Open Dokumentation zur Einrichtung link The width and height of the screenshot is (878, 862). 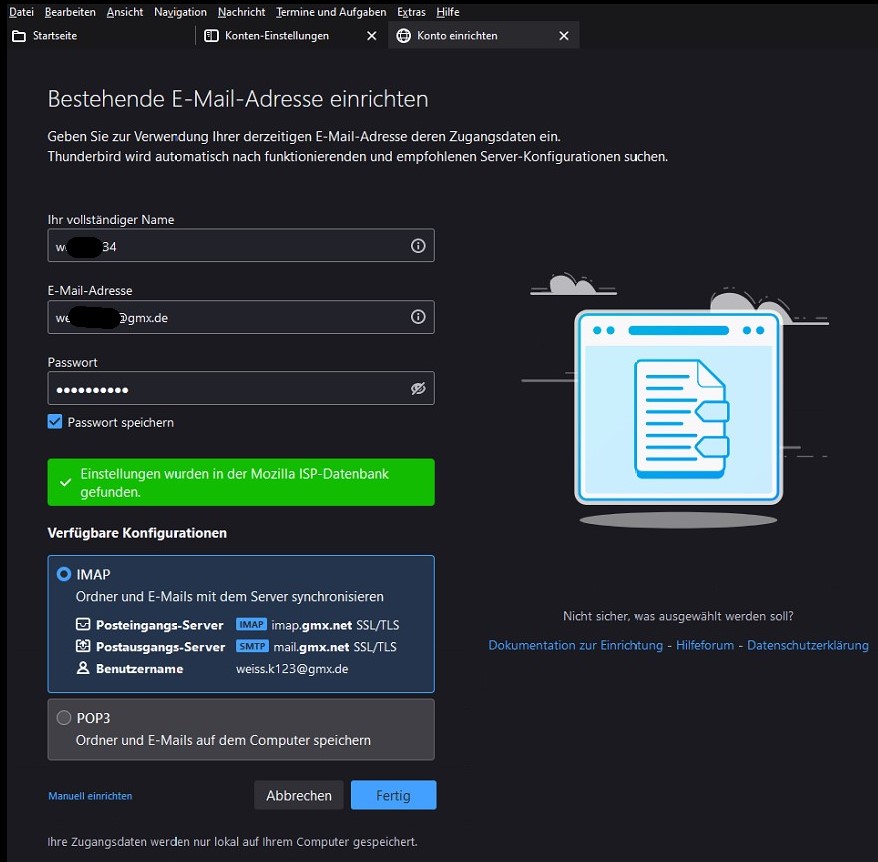575,646
